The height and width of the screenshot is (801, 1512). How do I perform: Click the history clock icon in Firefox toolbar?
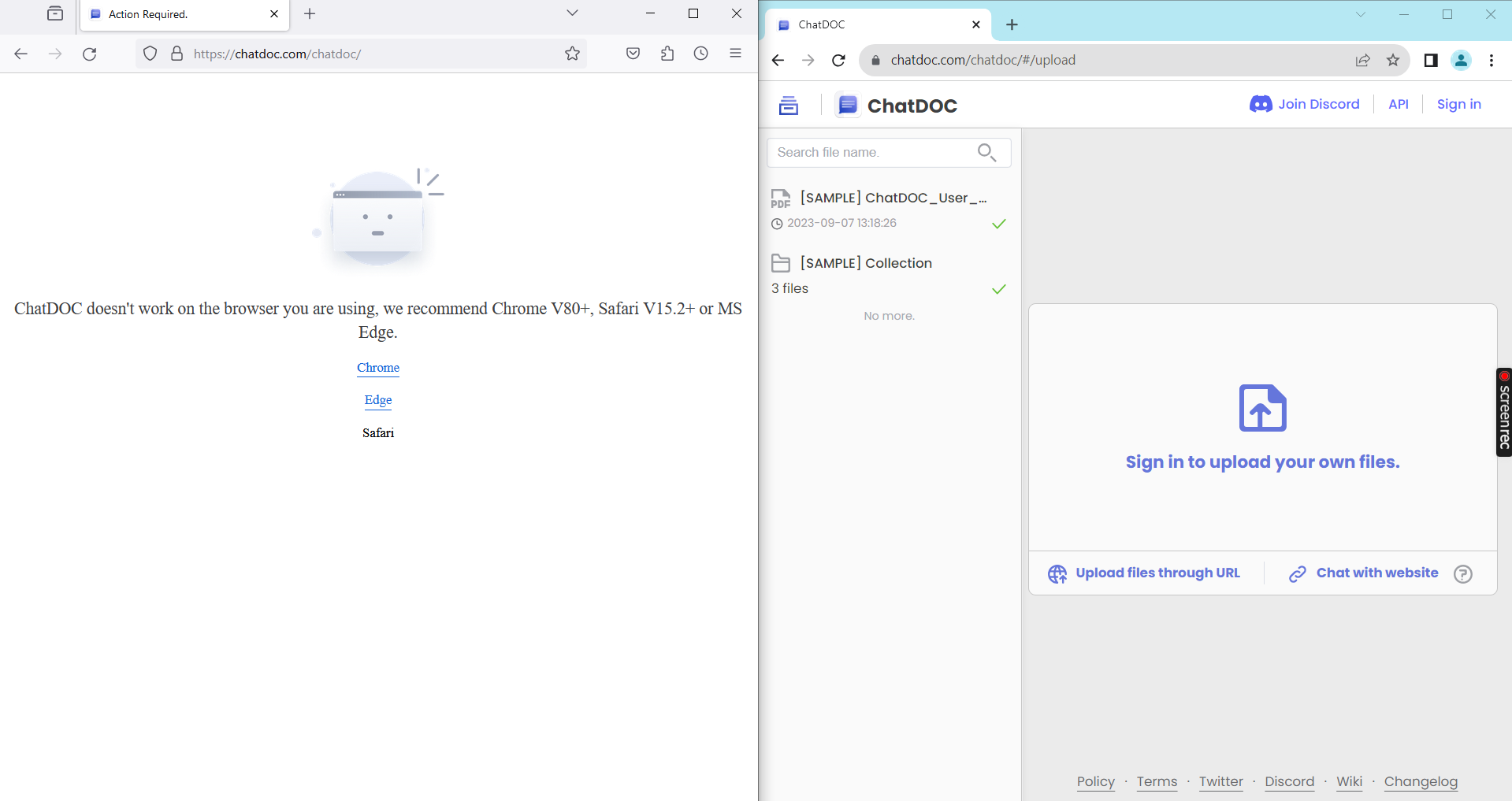700,53
